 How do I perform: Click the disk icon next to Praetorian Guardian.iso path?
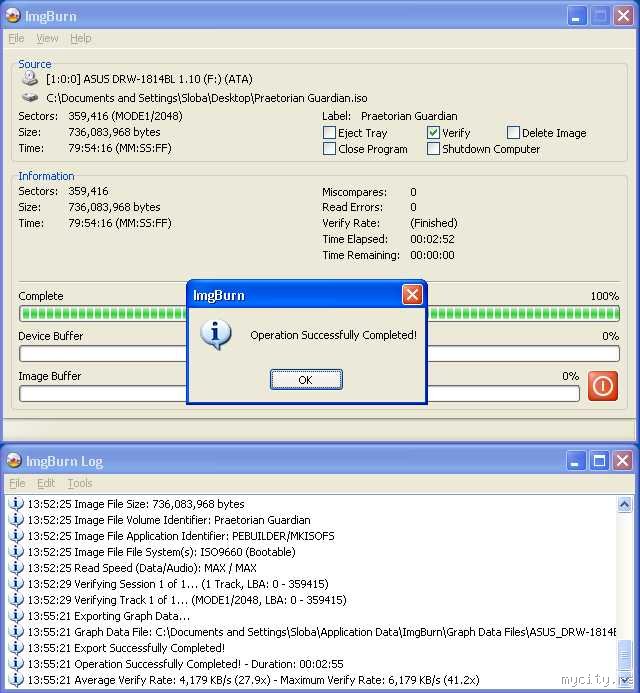30,97
